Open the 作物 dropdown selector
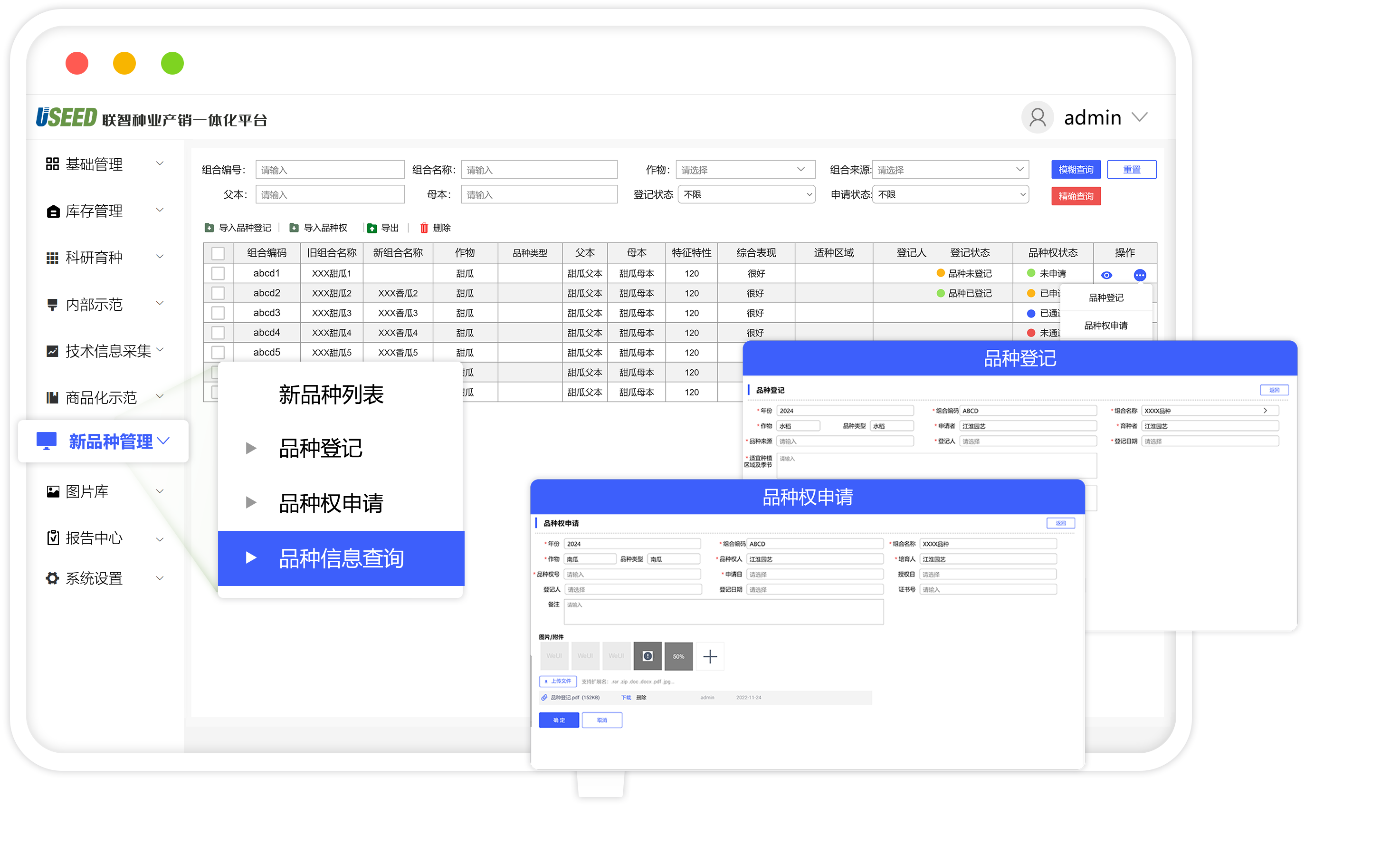Viewport: 1400px width, 845px height. pyautogui.click(x=745, y=170)
